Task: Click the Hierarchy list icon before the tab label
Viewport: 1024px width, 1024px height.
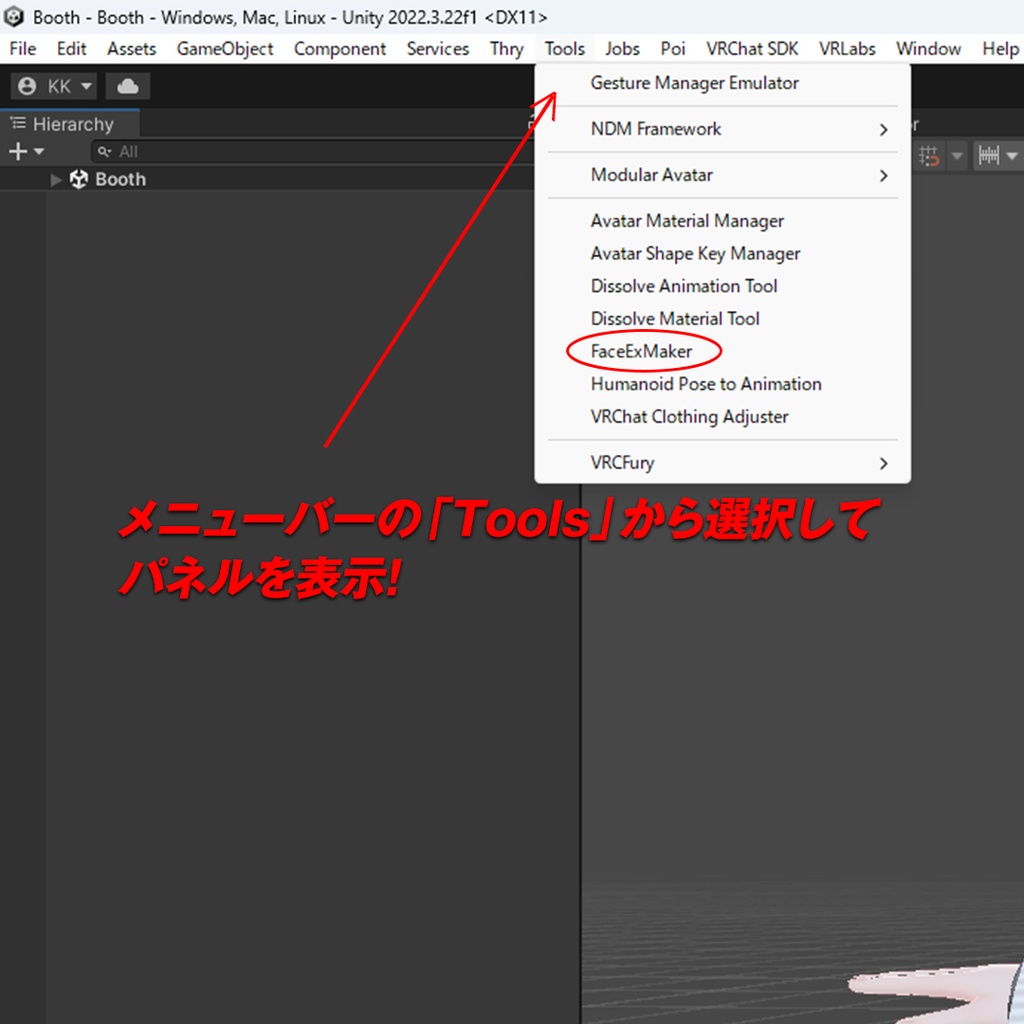Action: click(x=17, y=123)
